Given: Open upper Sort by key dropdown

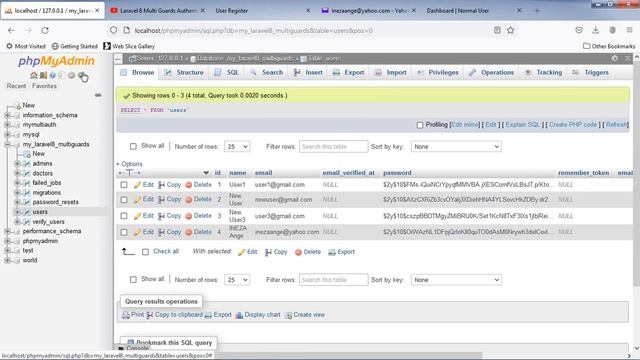Looking at the screenshot, I should (x=456, y=147).
